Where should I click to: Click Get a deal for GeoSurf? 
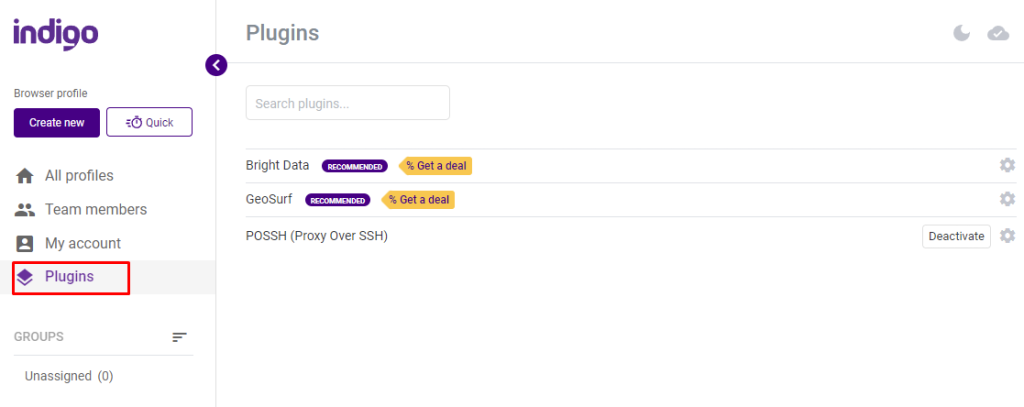[419, 200]
